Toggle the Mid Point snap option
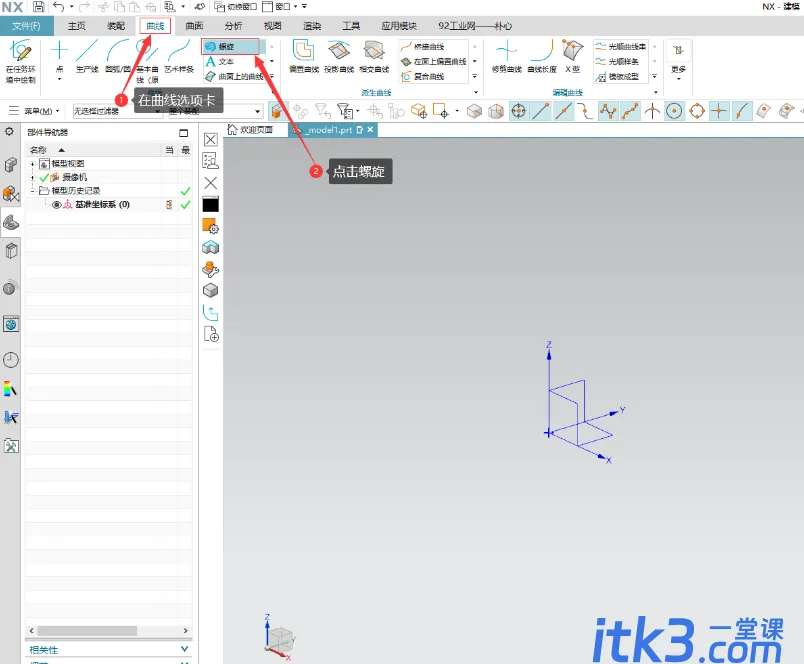This screenshot has width=804, height=664. click(564, 111)
